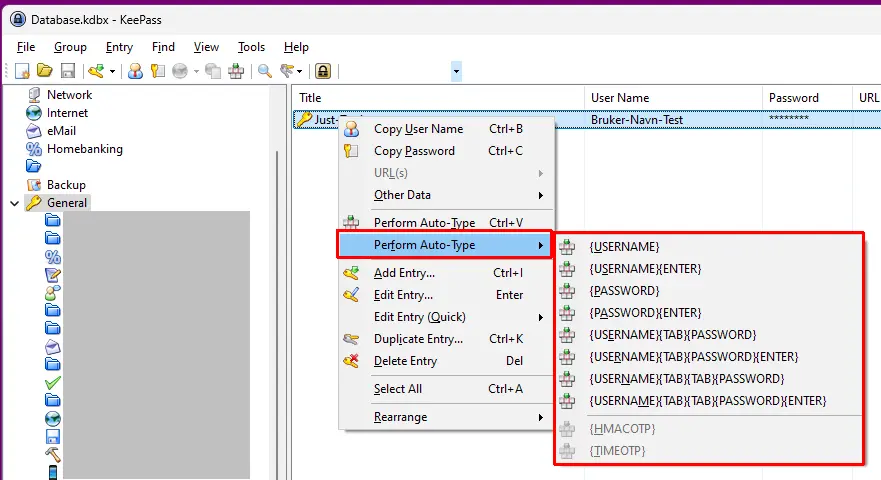
Task: Click the unnamed folder icon below Homebanking
Action: [x=34, y=166]
